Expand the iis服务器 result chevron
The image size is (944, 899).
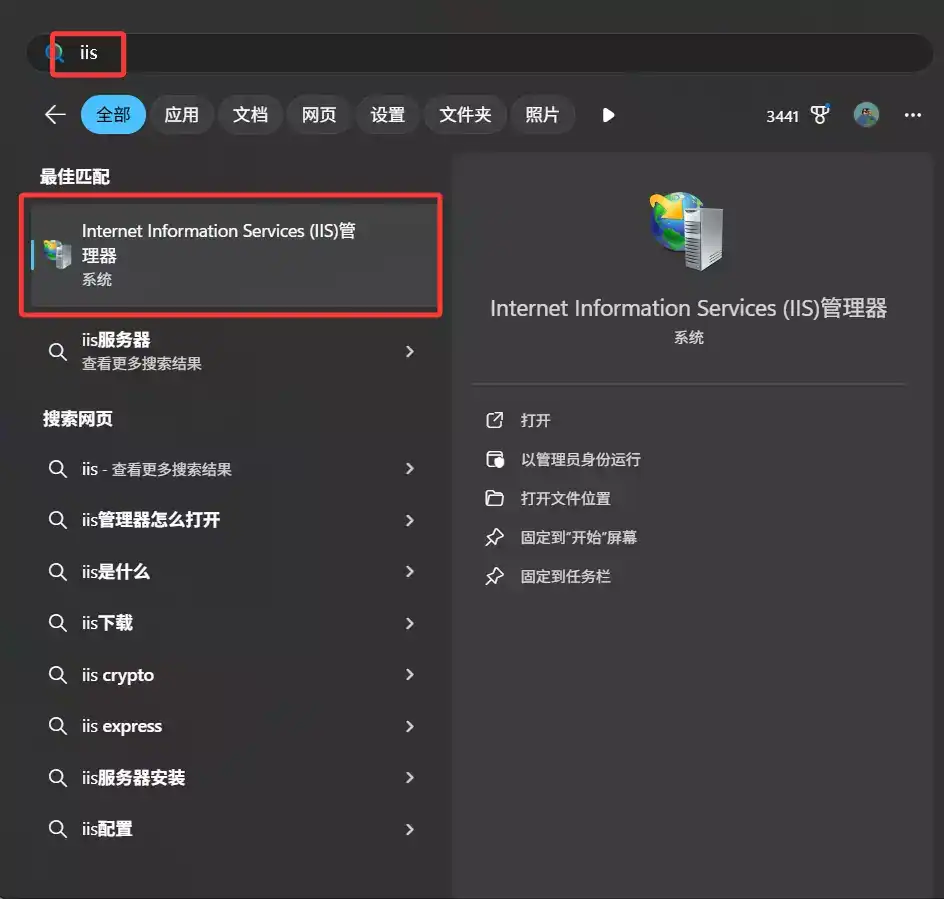click(410, 351)
